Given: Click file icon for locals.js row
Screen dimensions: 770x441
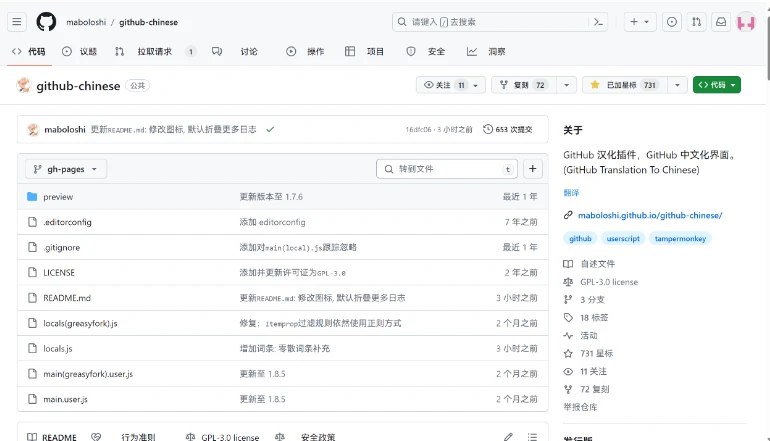Looking at the screenshot, I should click(32, 348).
